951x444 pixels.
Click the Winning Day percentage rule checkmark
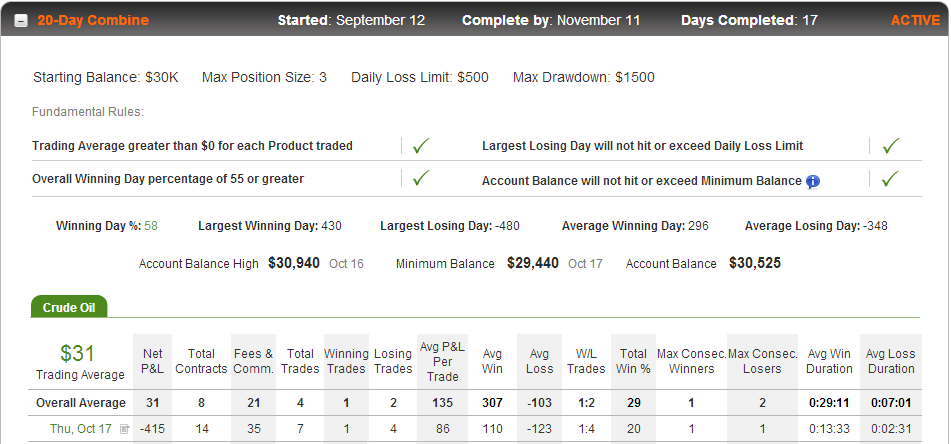tap(421, 178)
